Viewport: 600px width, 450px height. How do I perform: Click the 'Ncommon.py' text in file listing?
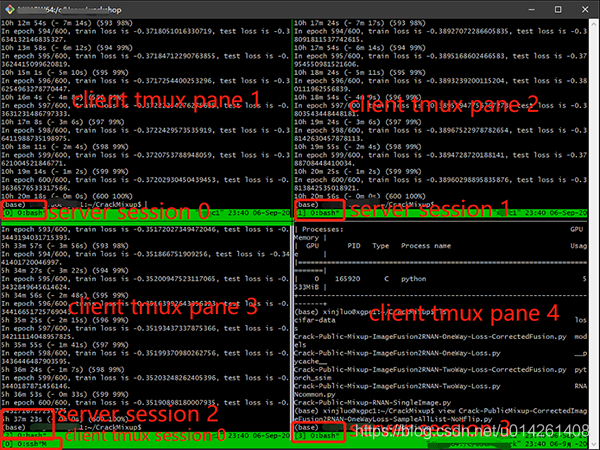coord(315,395)
